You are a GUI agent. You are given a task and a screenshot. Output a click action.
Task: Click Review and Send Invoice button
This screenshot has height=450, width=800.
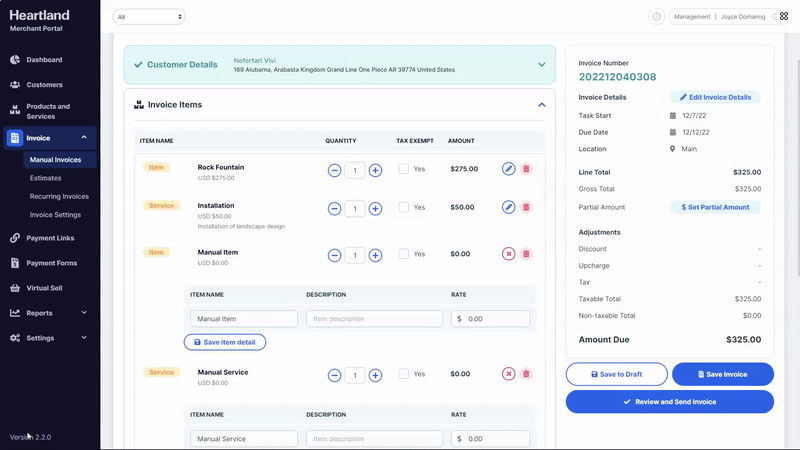point(669,401)
